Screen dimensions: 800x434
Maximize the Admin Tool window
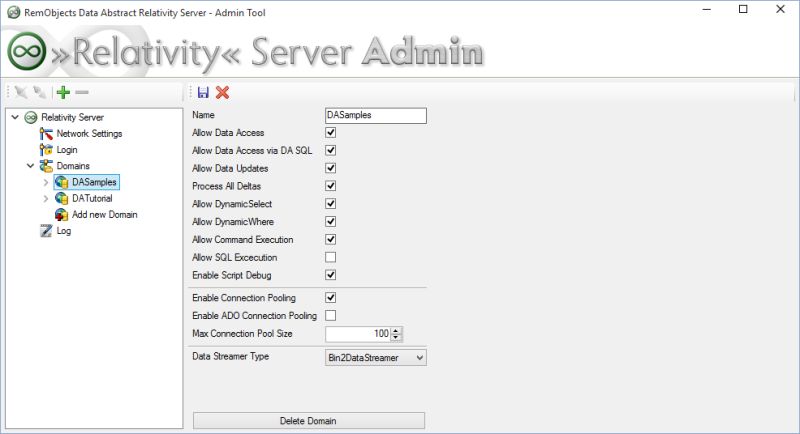pyautogui.click(x=743, y=9)
